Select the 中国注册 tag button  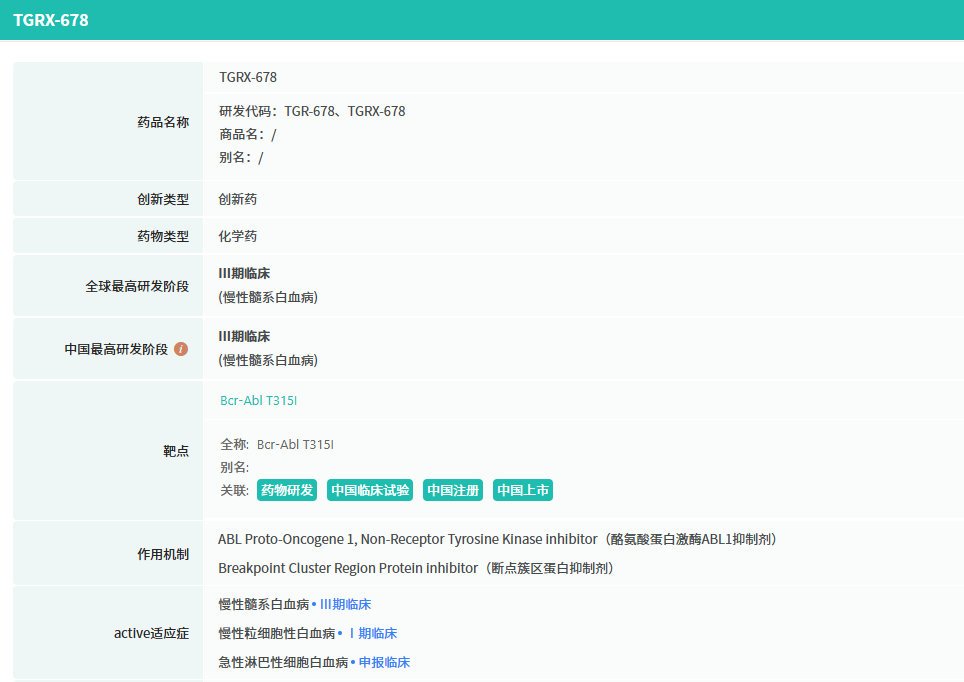point(453,490)
